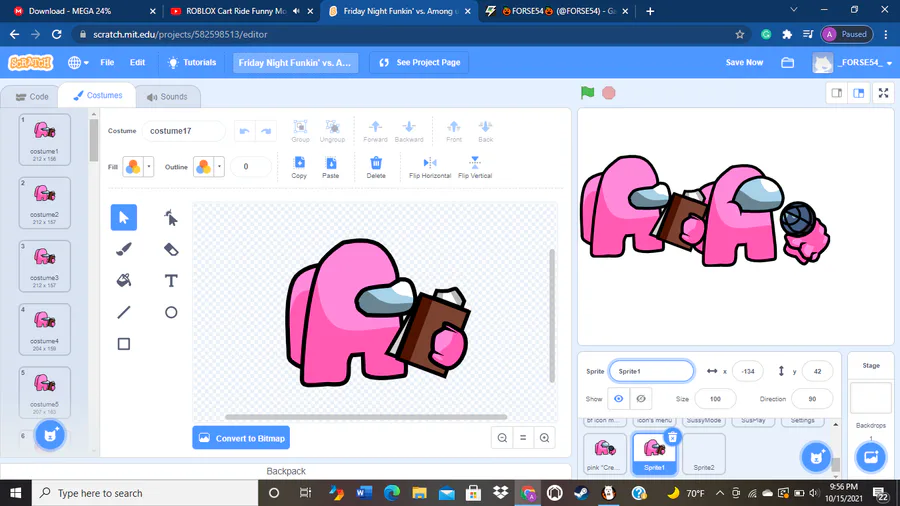Open Microsoft Edge from taskbar
This screenshot has width=900, height=506.
coord(391,493)
